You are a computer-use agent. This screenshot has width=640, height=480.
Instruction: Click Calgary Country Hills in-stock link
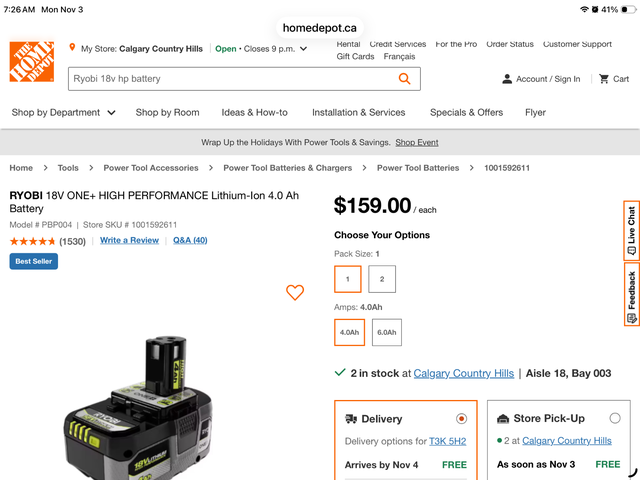(464, 373)
